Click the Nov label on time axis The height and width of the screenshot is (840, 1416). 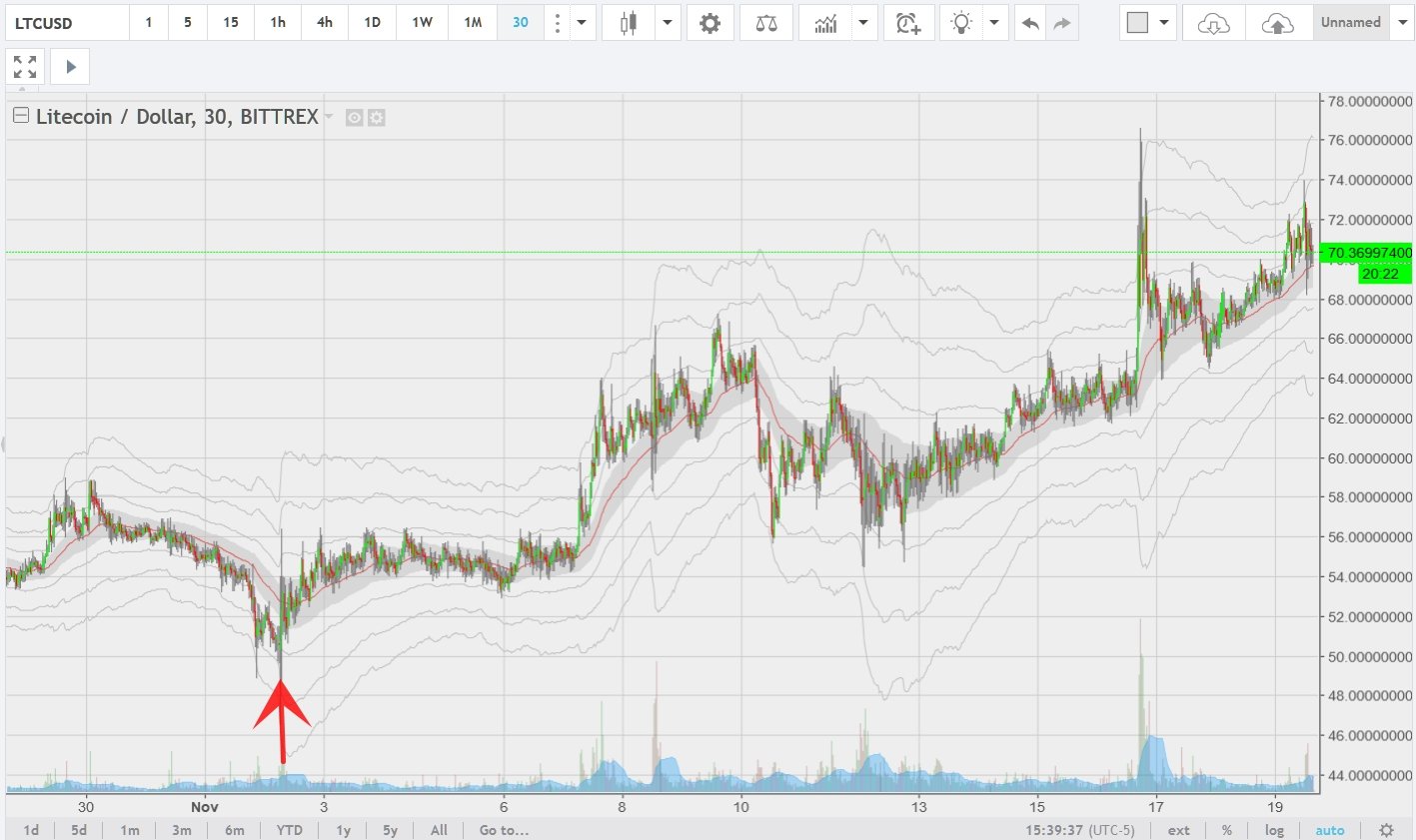click(205, 807)
